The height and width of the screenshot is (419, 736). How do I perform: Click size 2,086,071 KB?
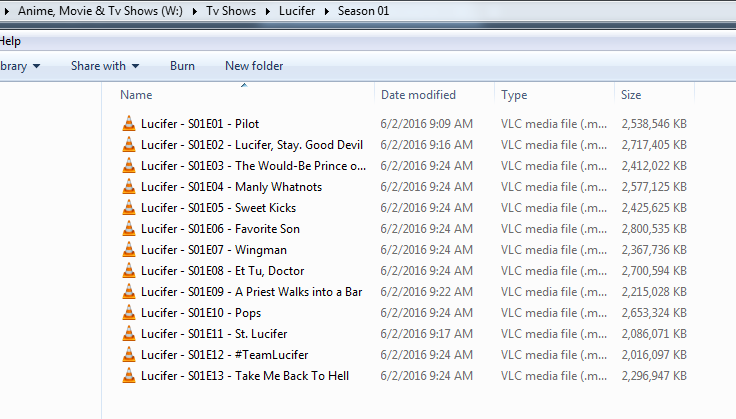point(654,334)
